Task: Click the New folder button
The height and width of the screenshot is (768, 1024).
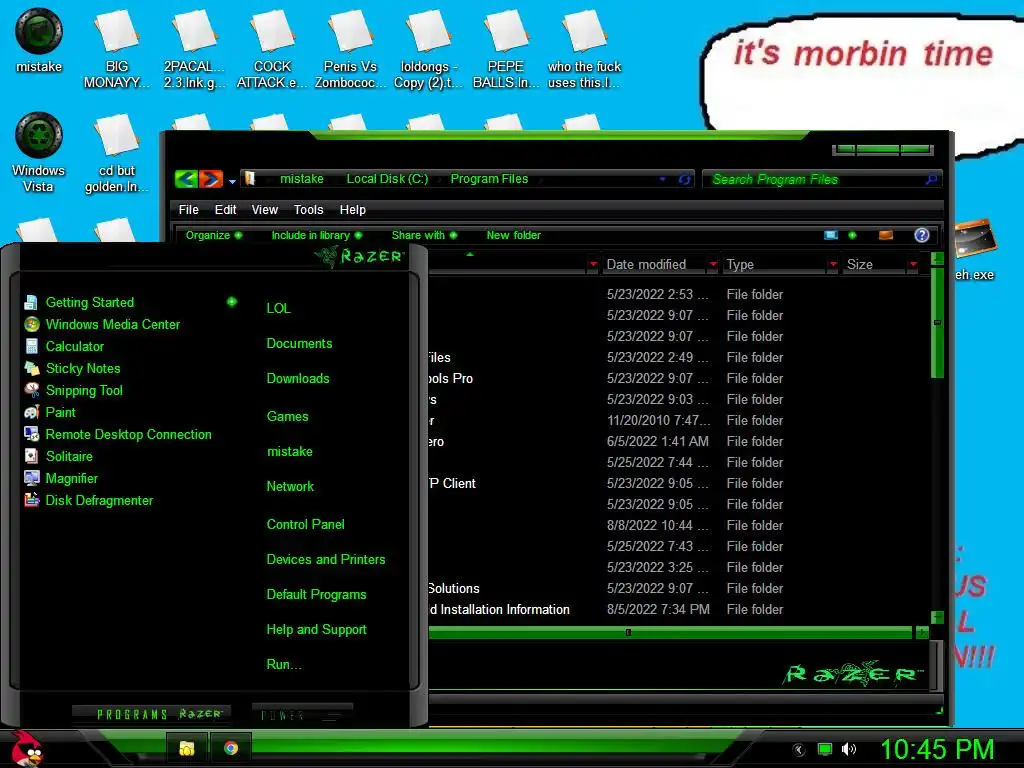Action: [x=513, y=235]
